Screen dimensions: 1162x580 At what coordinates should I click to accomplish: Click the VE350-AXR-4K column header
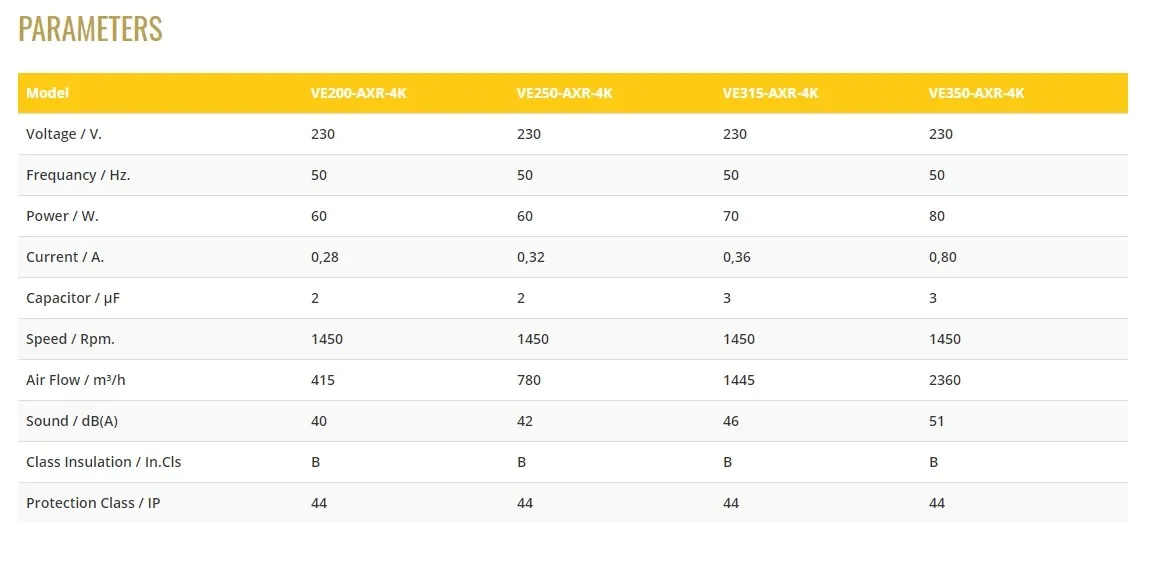(977, 93)
